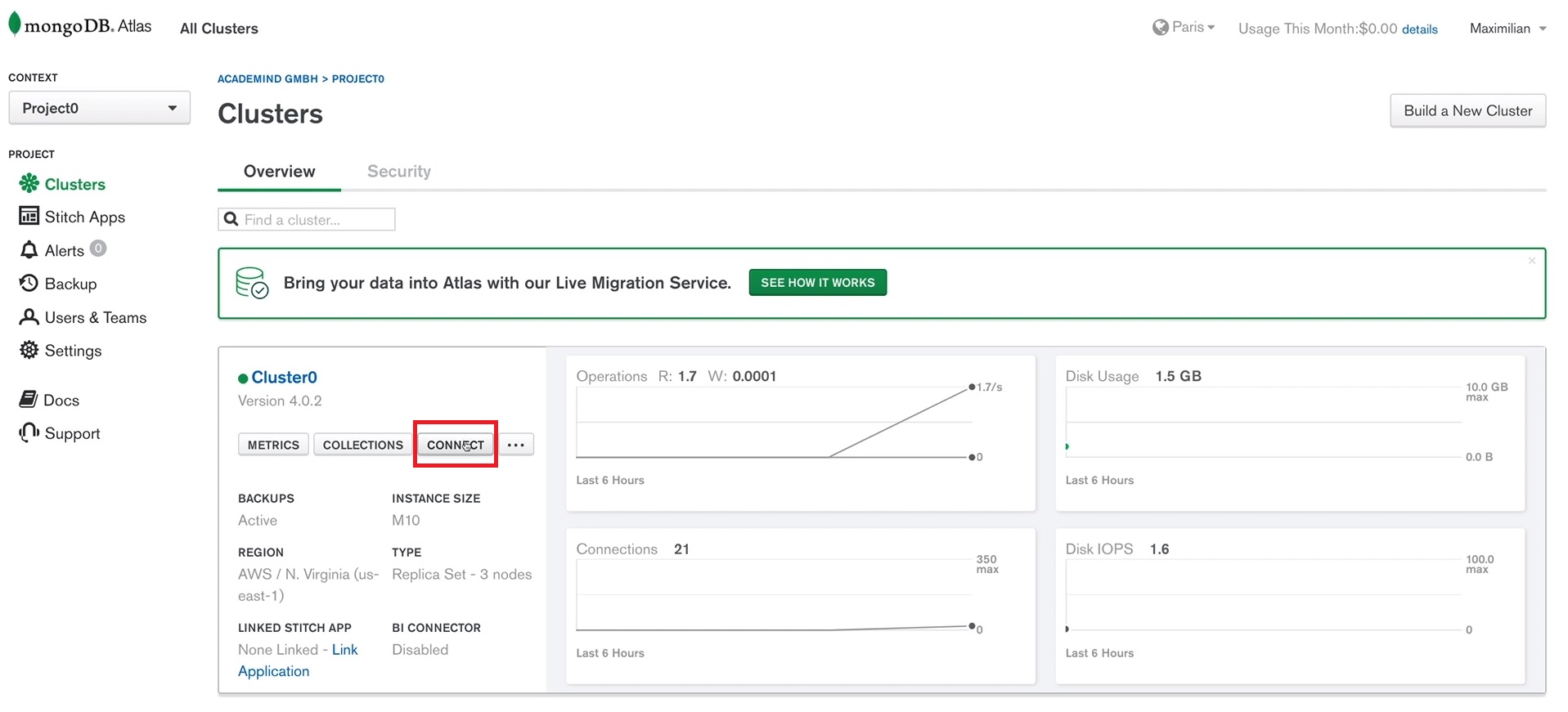Click the Support headset icon

click(29, 432)
